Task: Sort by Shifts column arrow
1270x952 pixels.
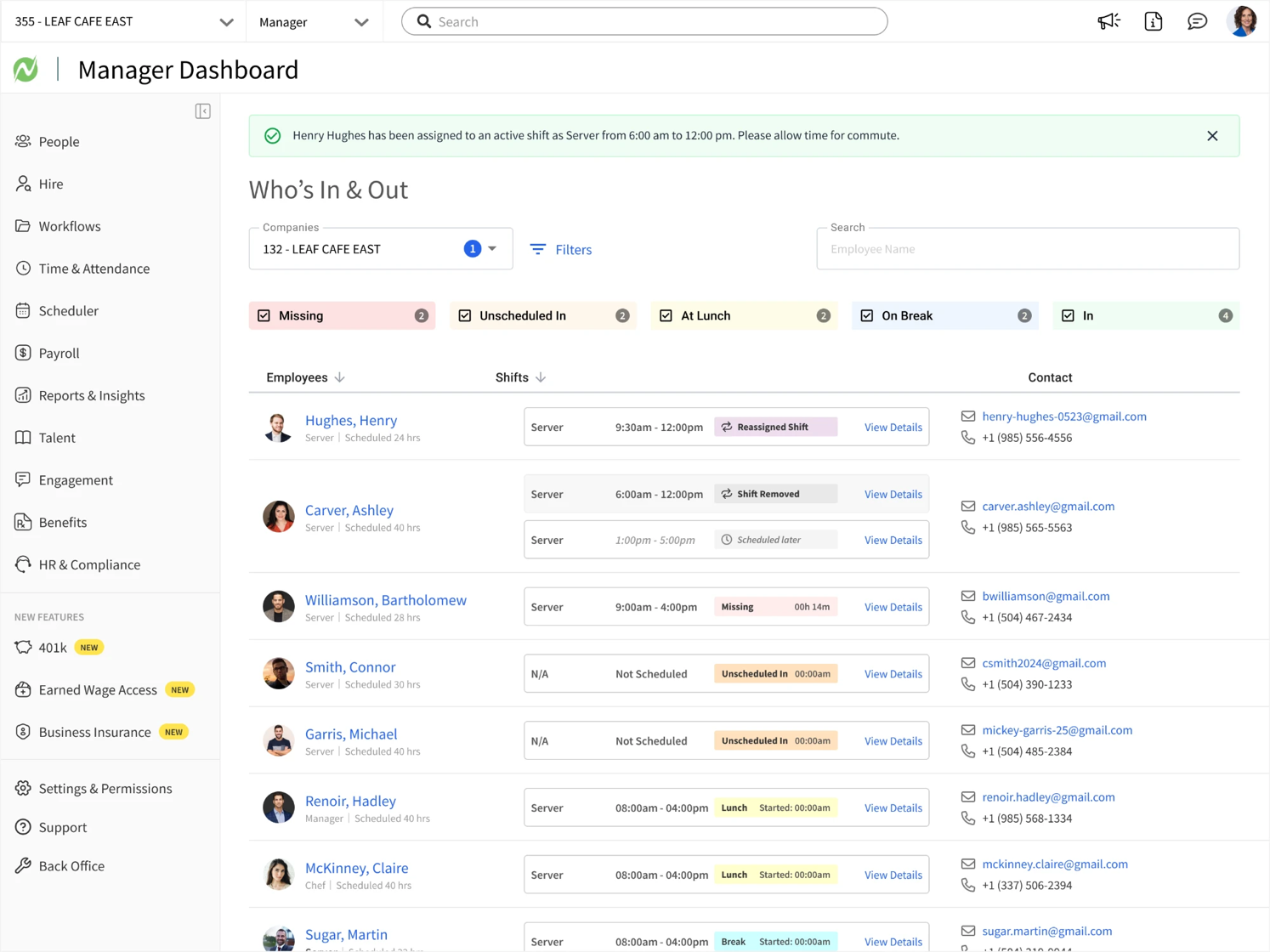Action: point(541,377)
